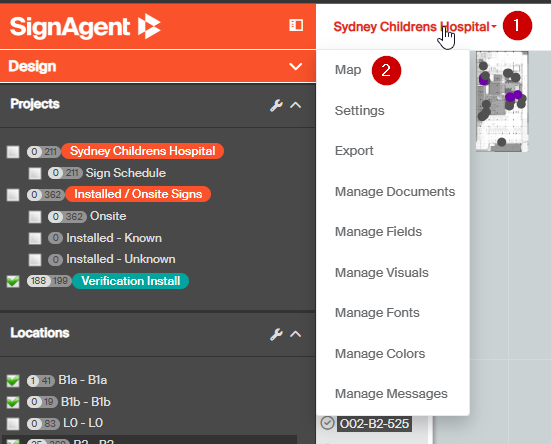Check the Sign Schedule checkbox

35,173
